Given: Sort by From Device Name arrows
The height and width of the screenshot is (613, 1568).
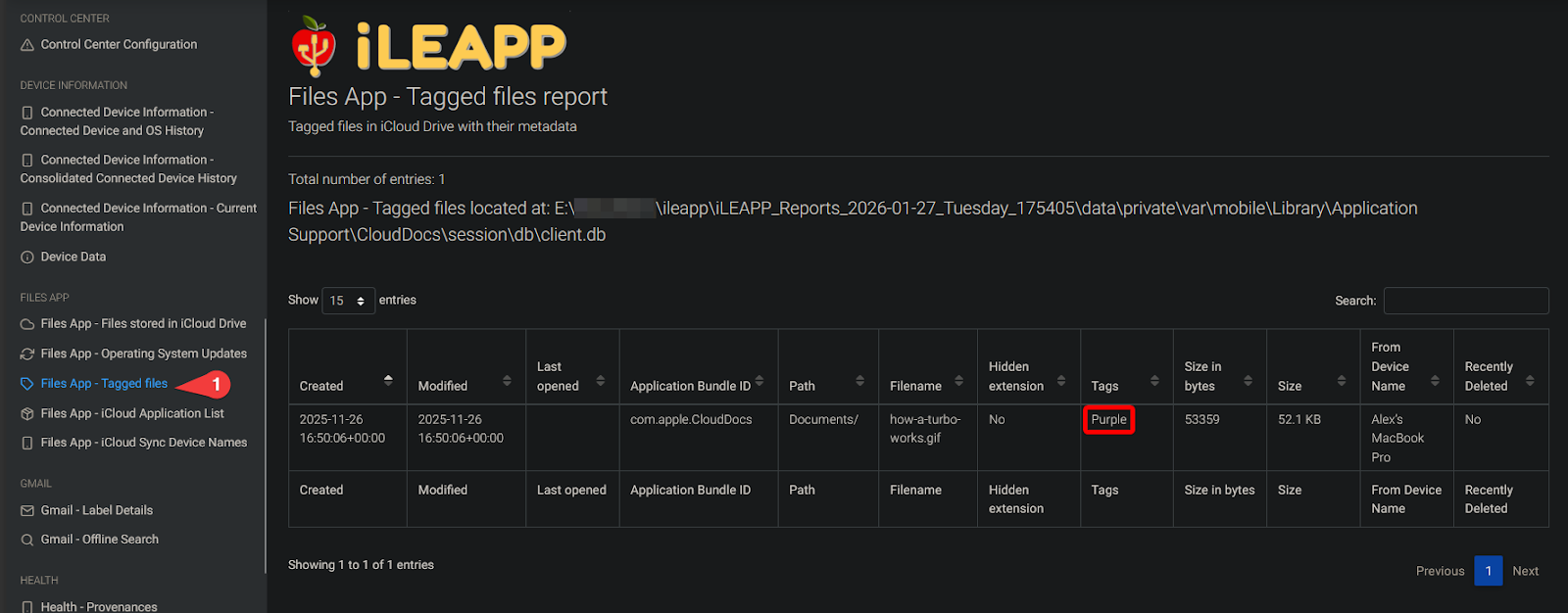Looking at the screenshot, I should coord(1435,380).
